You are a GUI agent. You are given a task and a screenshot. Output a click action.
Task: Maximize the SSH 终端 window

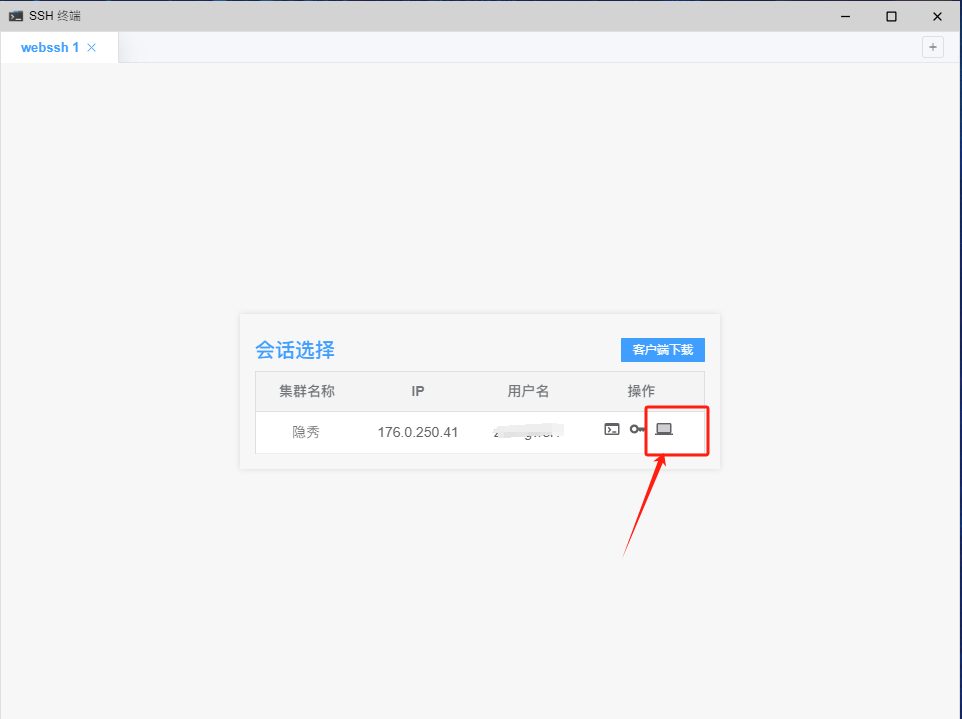tap(891, 17)
